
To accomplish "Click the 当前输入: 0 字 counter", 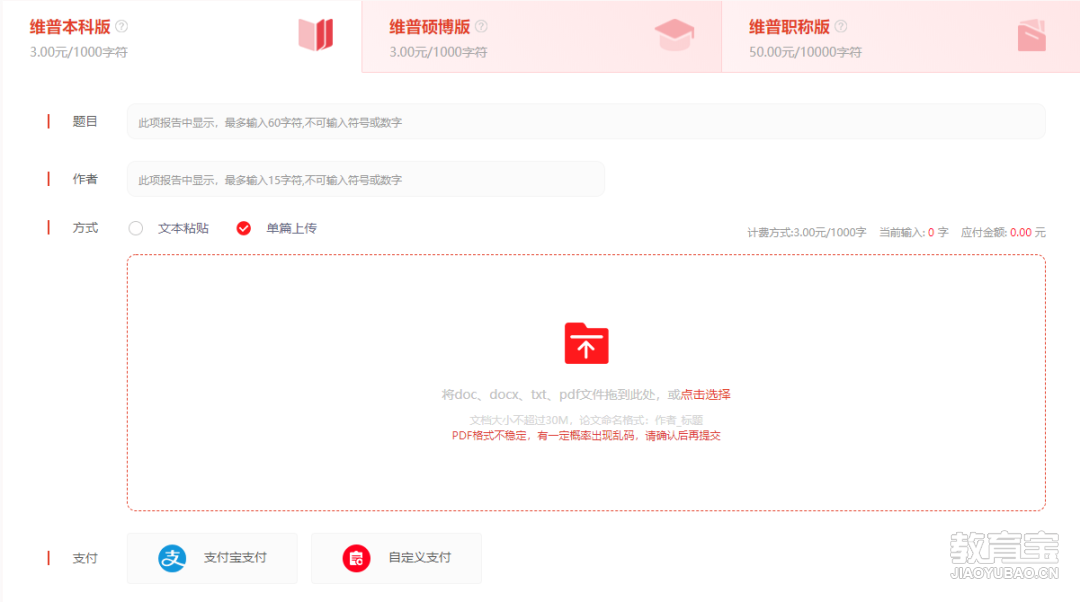I will coord(913,233).
